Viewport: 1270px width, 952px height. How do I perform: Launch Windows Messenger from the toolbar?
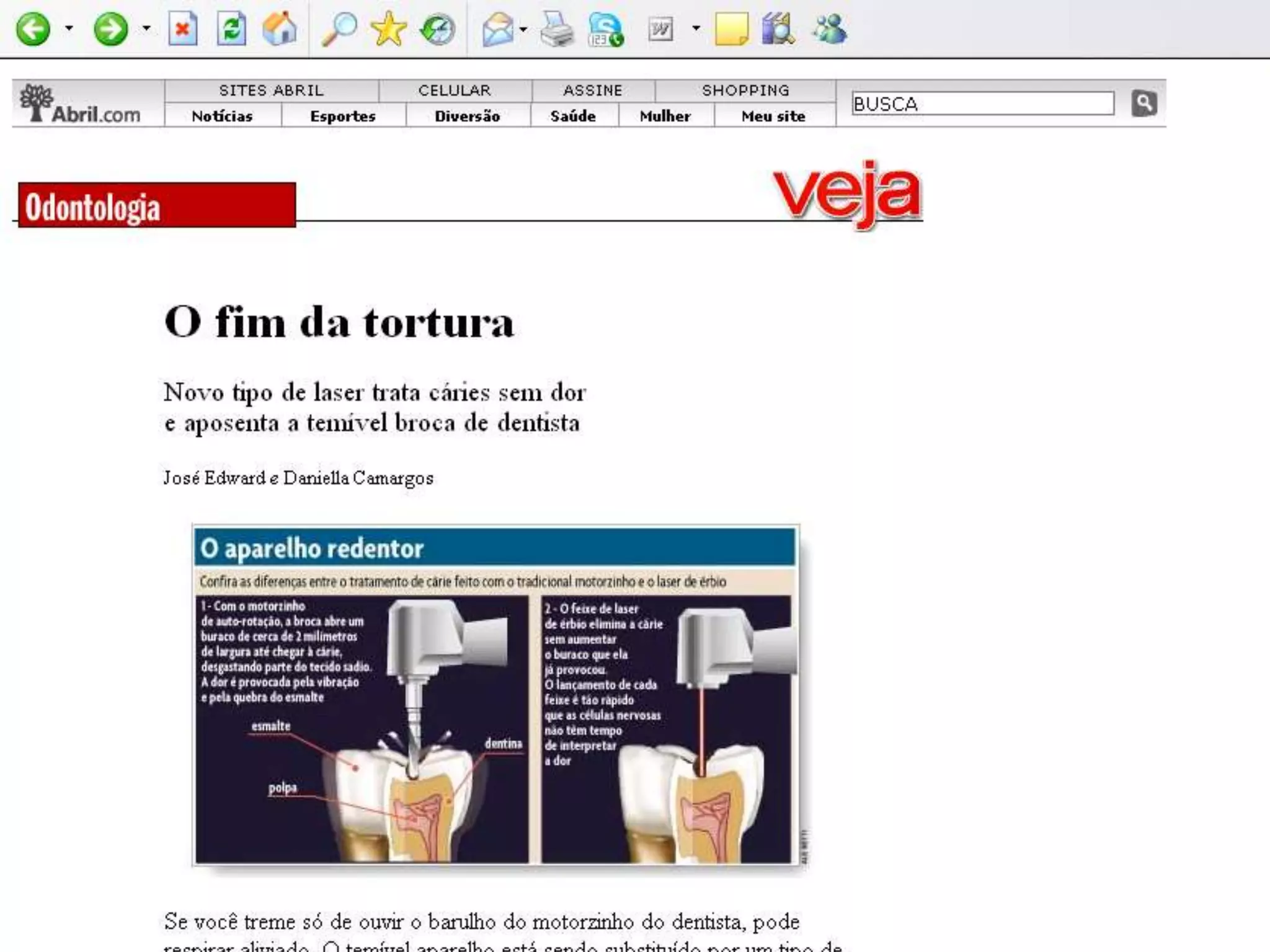[830, 29]
